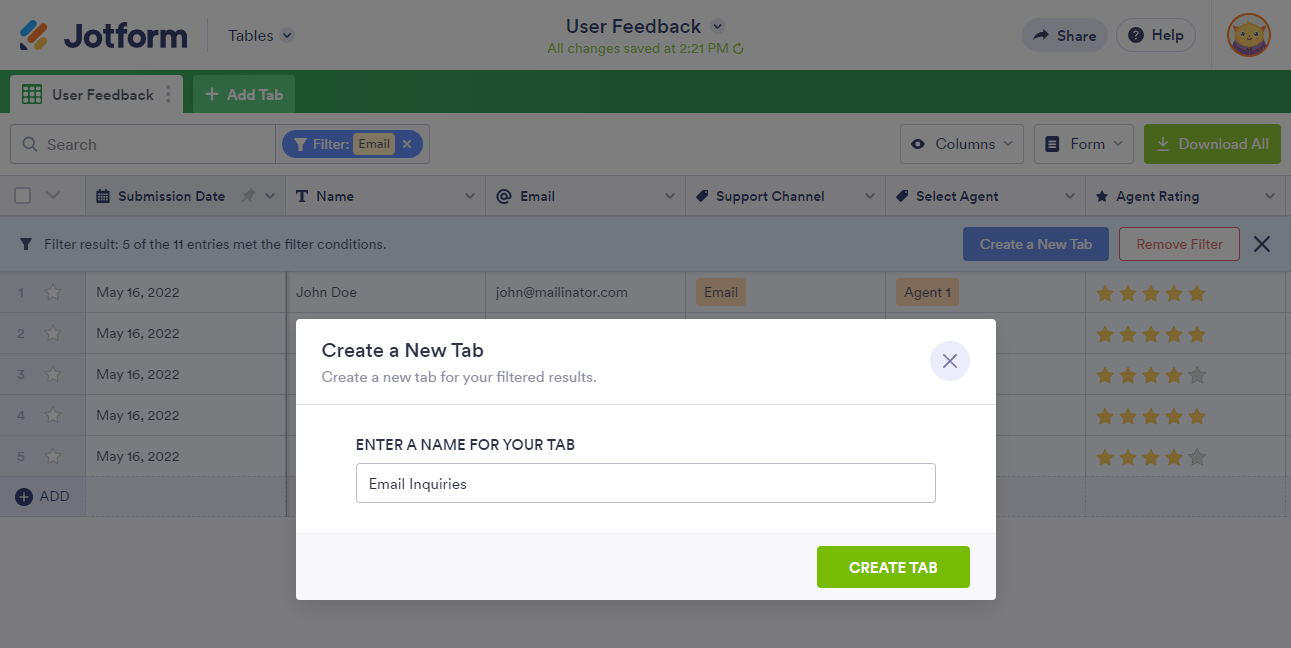
Task: Toggle the select all rows checkbox
Action: tap(23, 196)
